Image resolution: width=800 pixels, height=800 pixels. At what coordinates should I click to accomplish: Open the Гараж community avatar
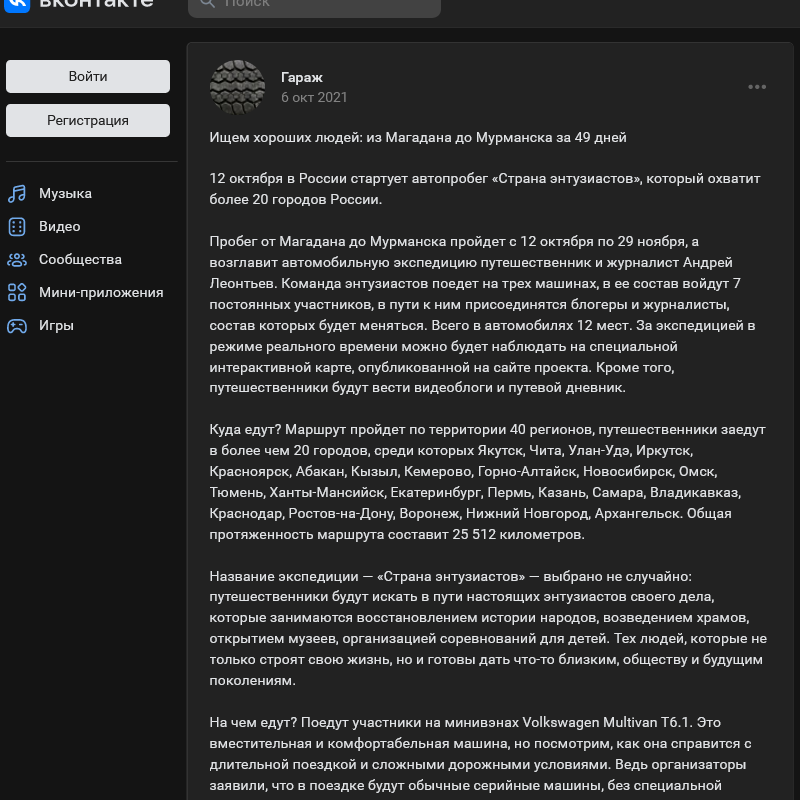point(237,87)
